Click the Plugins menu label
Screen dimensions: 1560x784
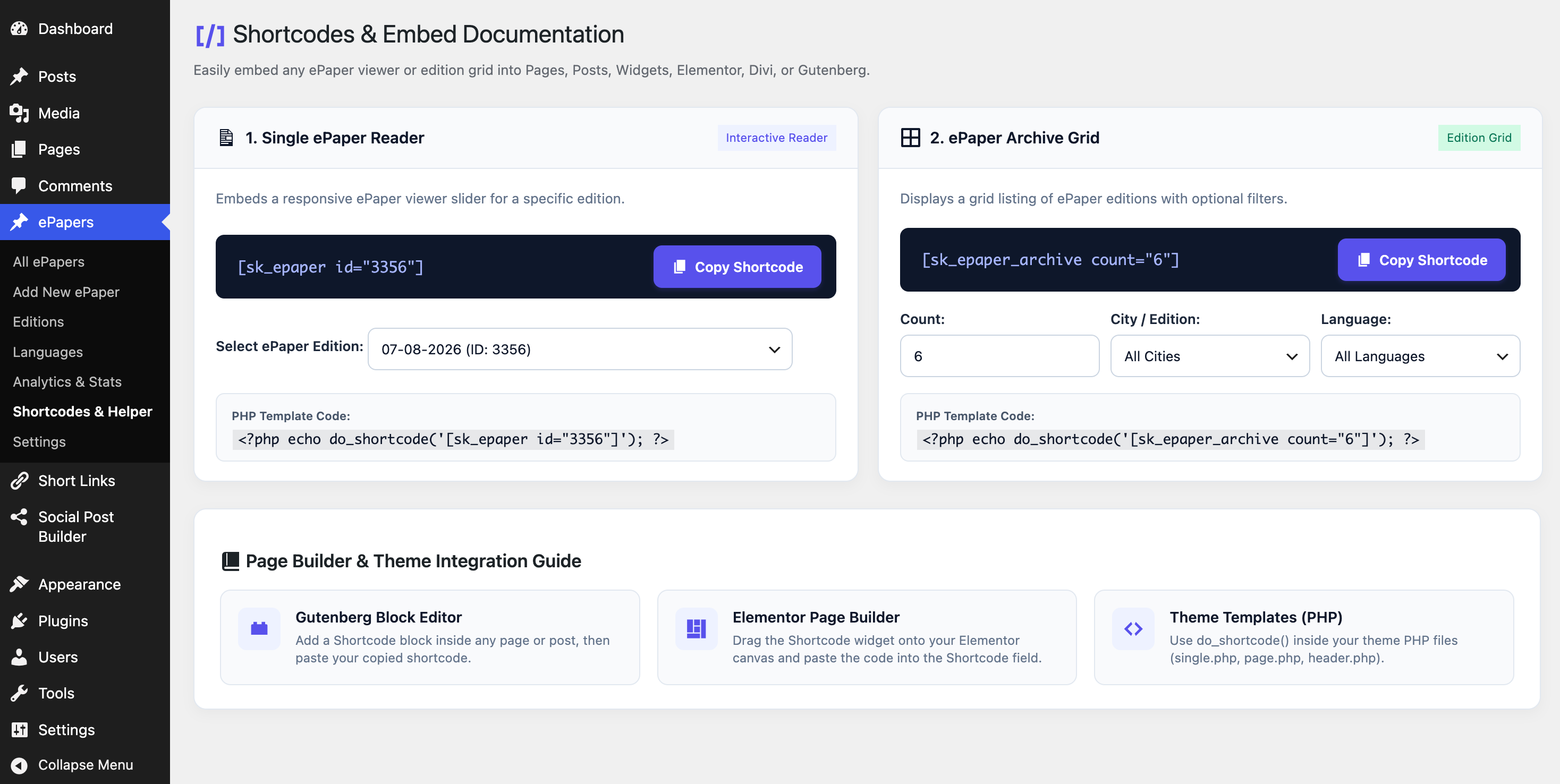pyautogui.click(x=63, y=620)
